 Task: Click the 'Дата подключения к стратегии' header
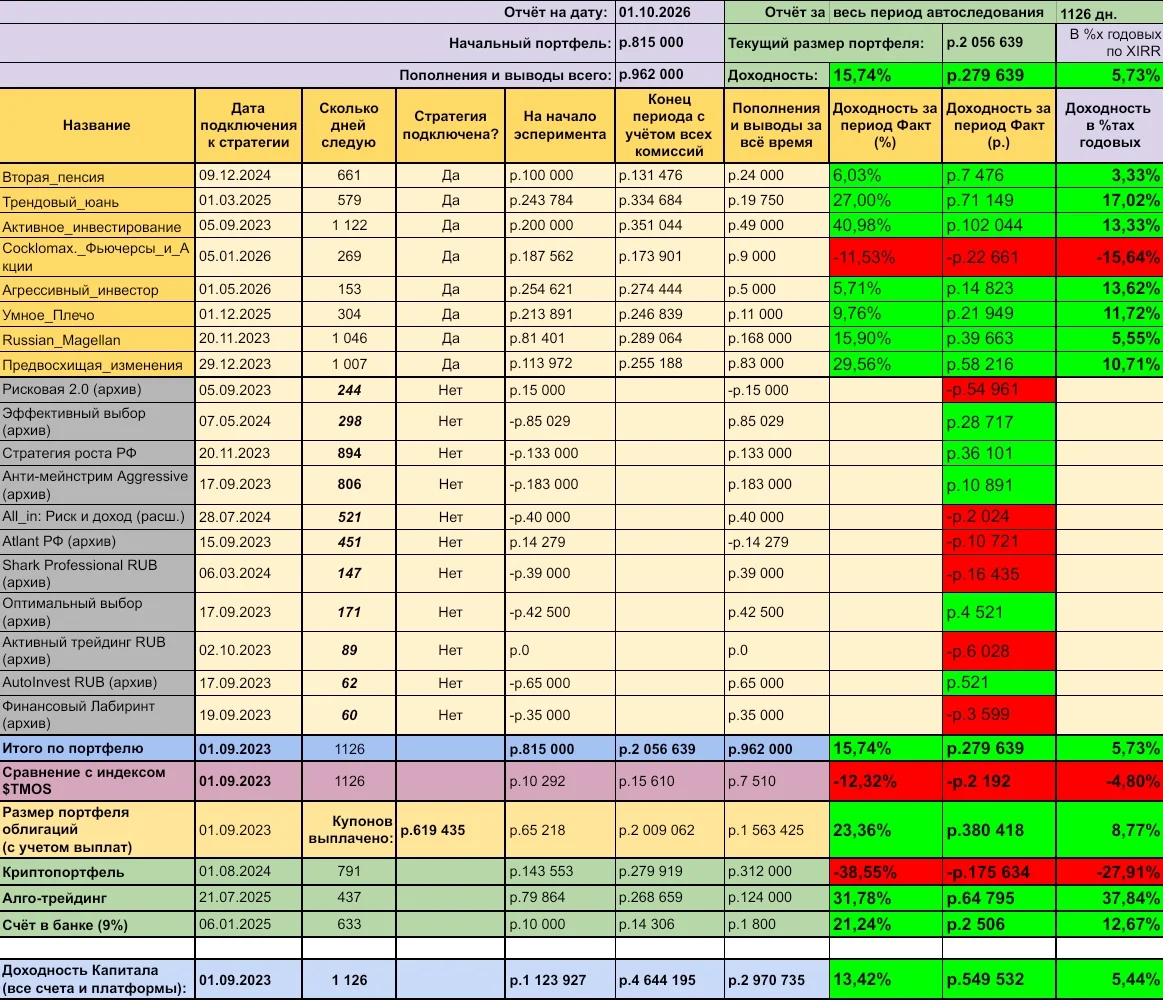[248, 125]
